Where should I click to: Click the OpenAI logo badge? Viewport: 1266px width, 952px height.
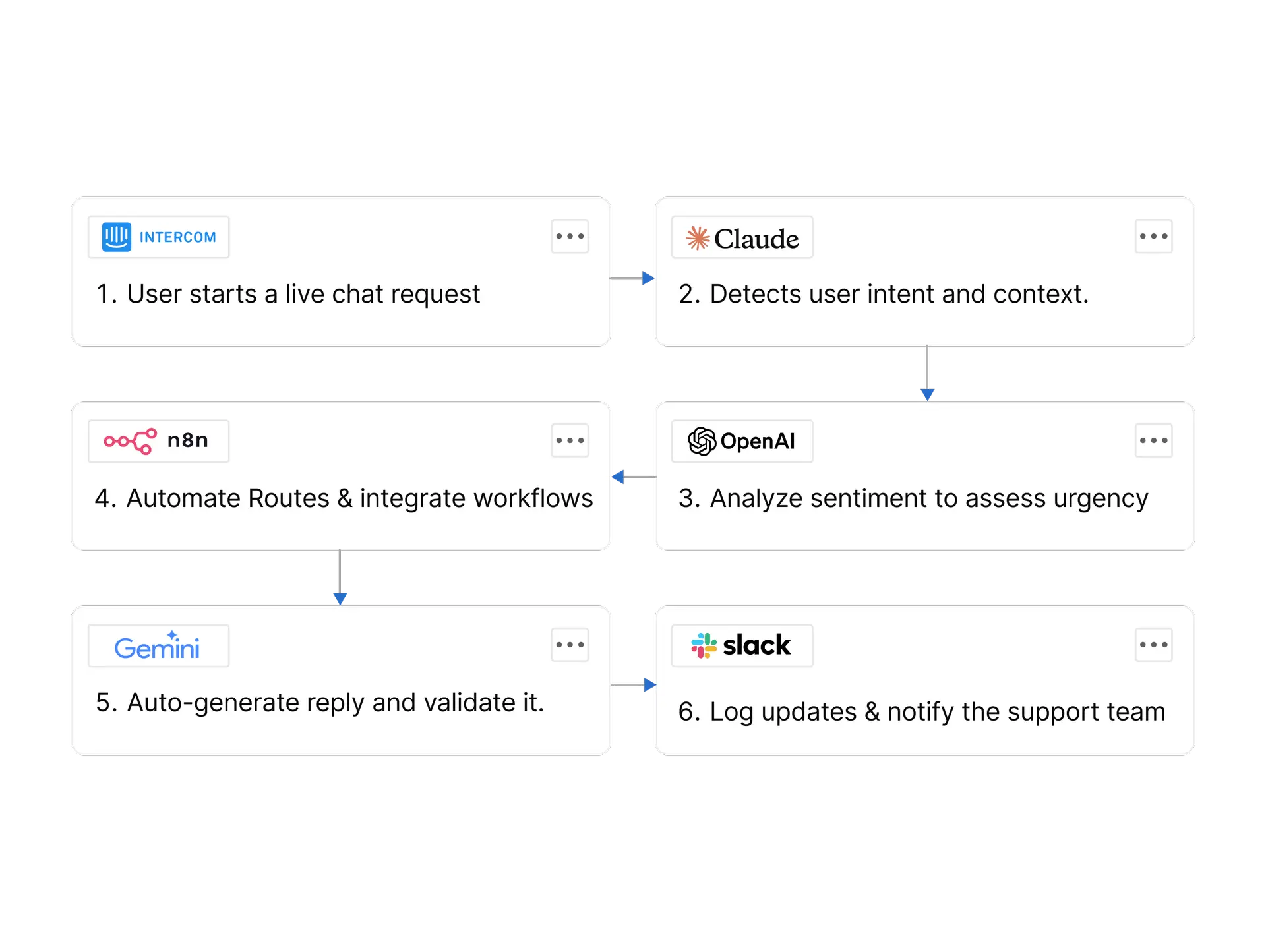tap(742, 441)
